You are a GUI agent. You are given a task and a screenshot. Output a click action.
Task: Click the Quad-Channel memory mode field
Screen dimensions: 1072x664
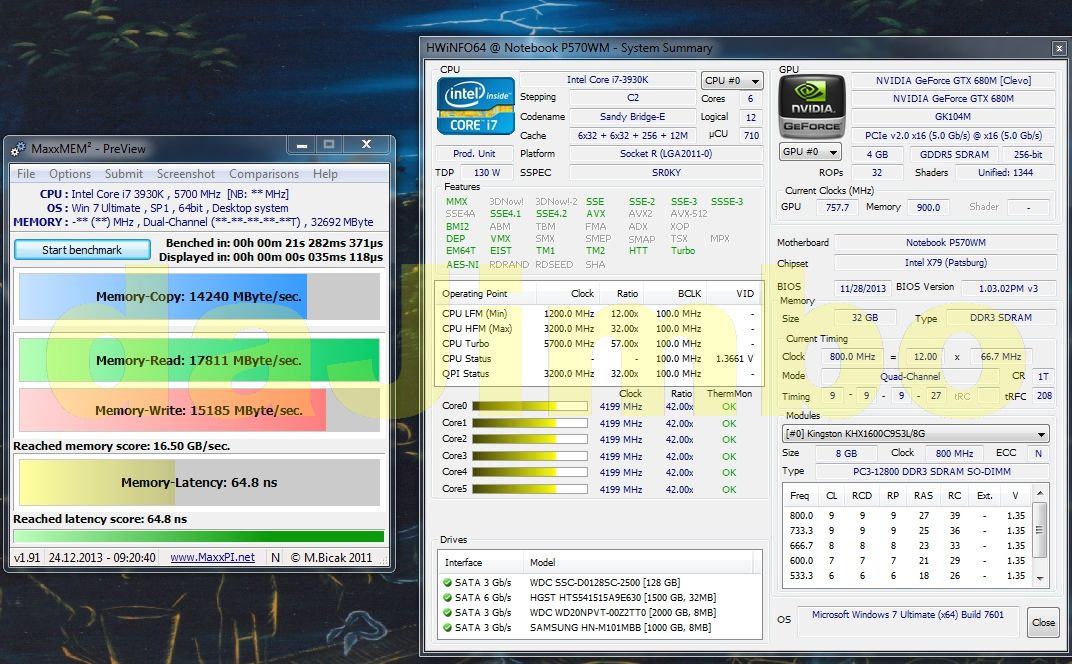(x=910, y=376)
